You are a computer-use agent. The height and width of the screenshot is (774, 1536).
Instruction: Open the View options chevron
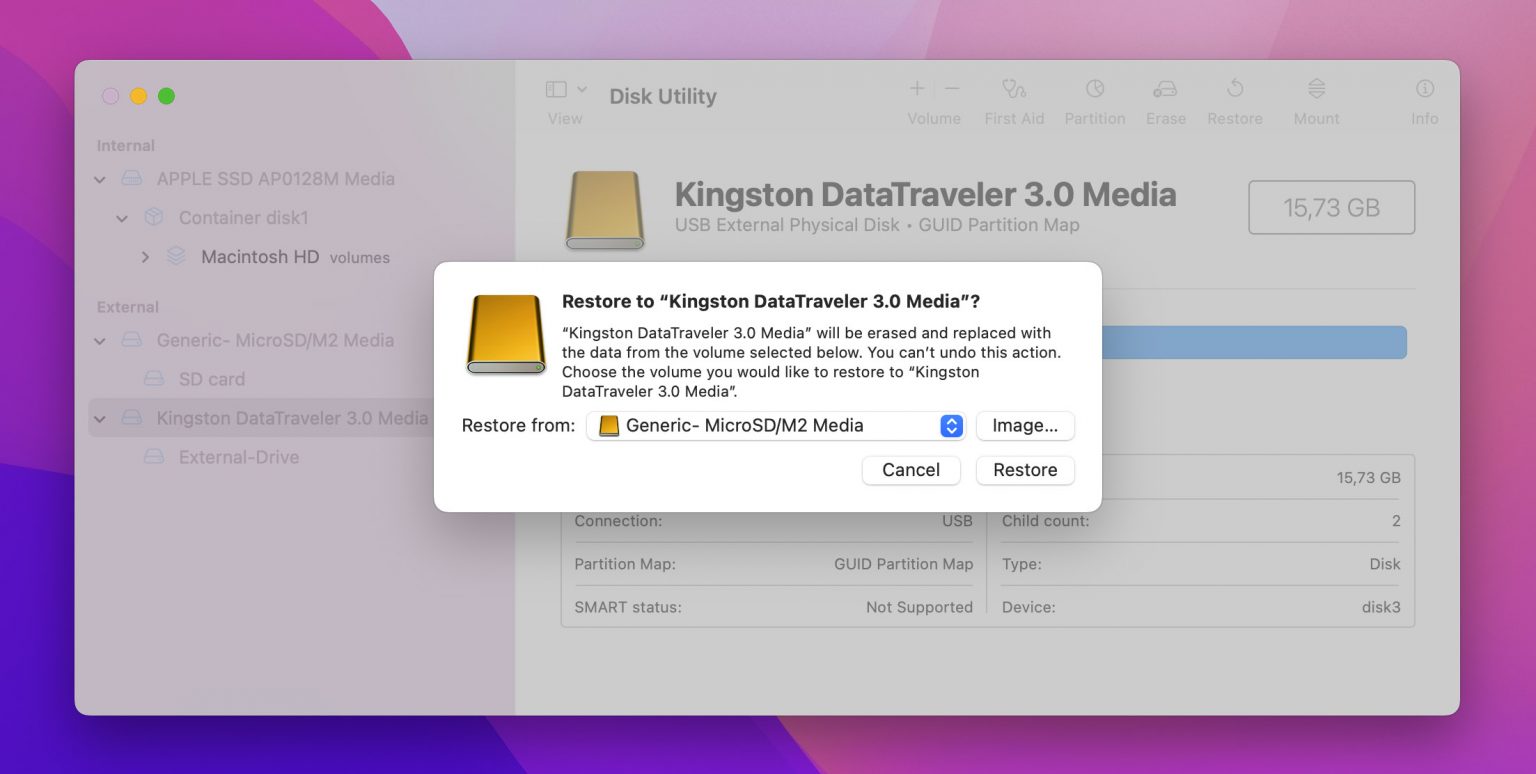coord(580,88)
